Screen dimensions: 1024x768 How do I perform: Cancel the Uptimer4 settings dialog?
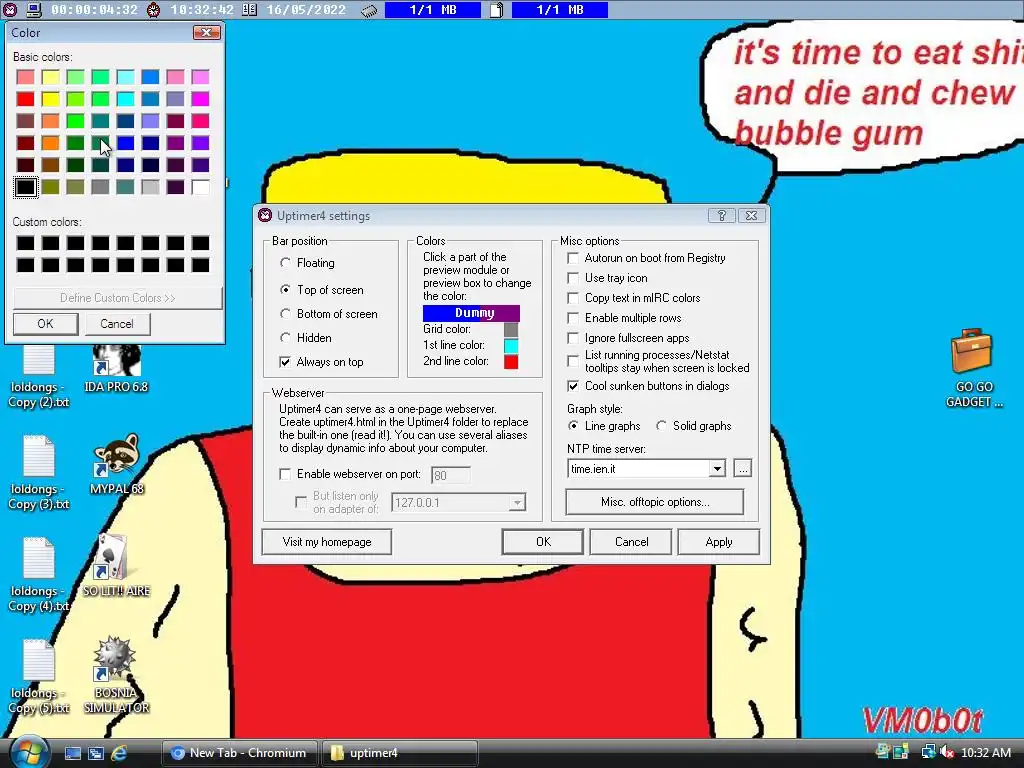click(631, 541)
